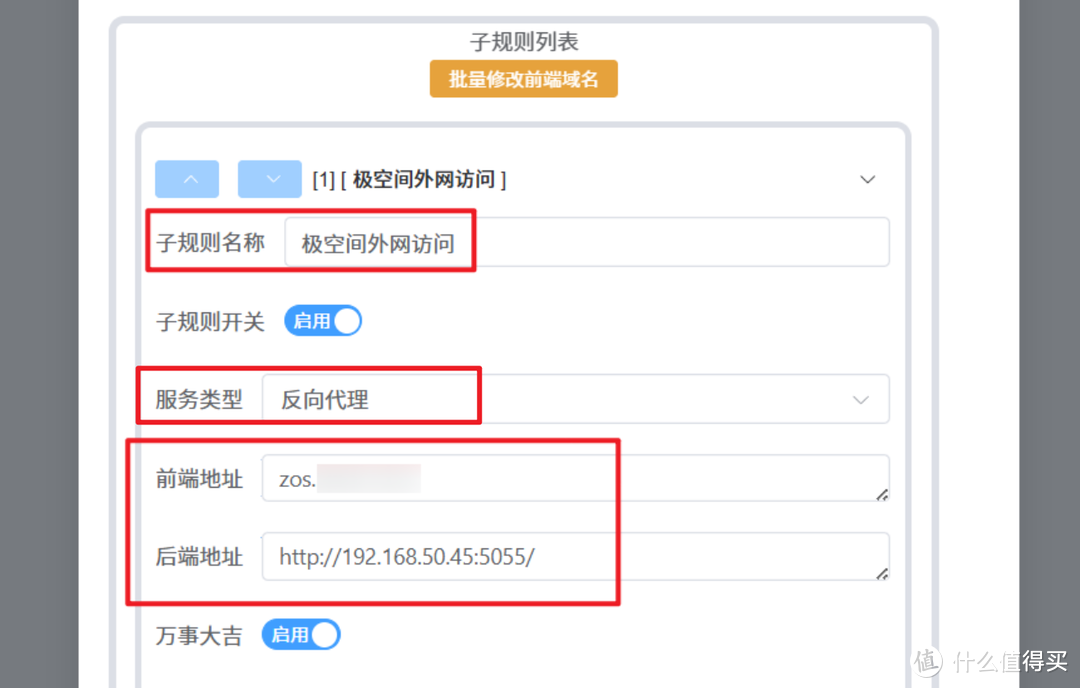
Task: Collapse the 极空间外网访问 sub-rule panel
Action: click(x=867, y=179)
